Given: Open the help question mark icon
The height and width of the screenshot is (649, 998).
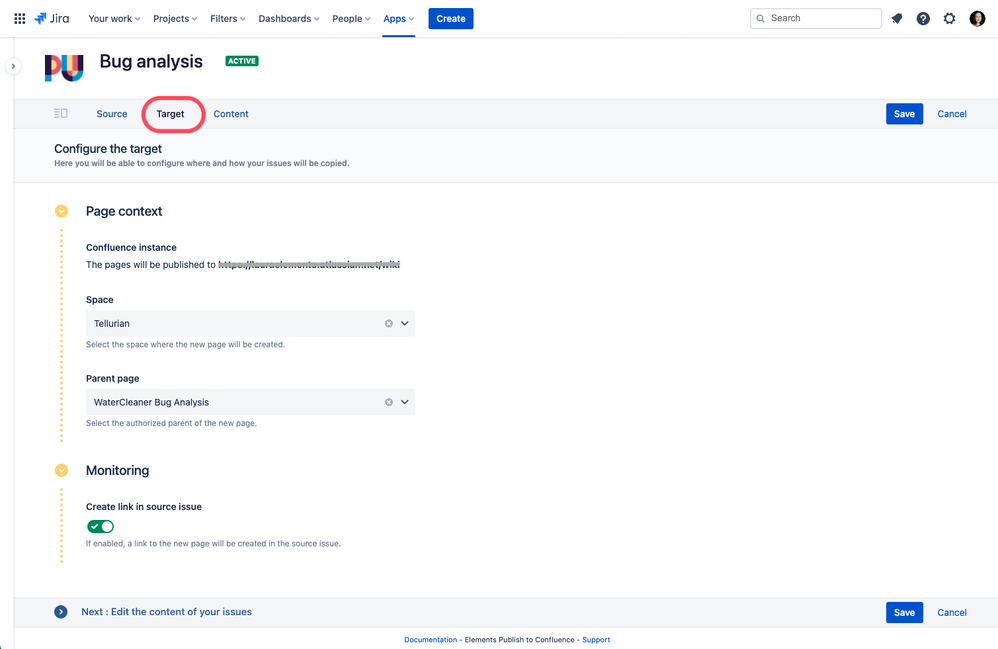Looking at the screenshot, I should click(923, 18).
